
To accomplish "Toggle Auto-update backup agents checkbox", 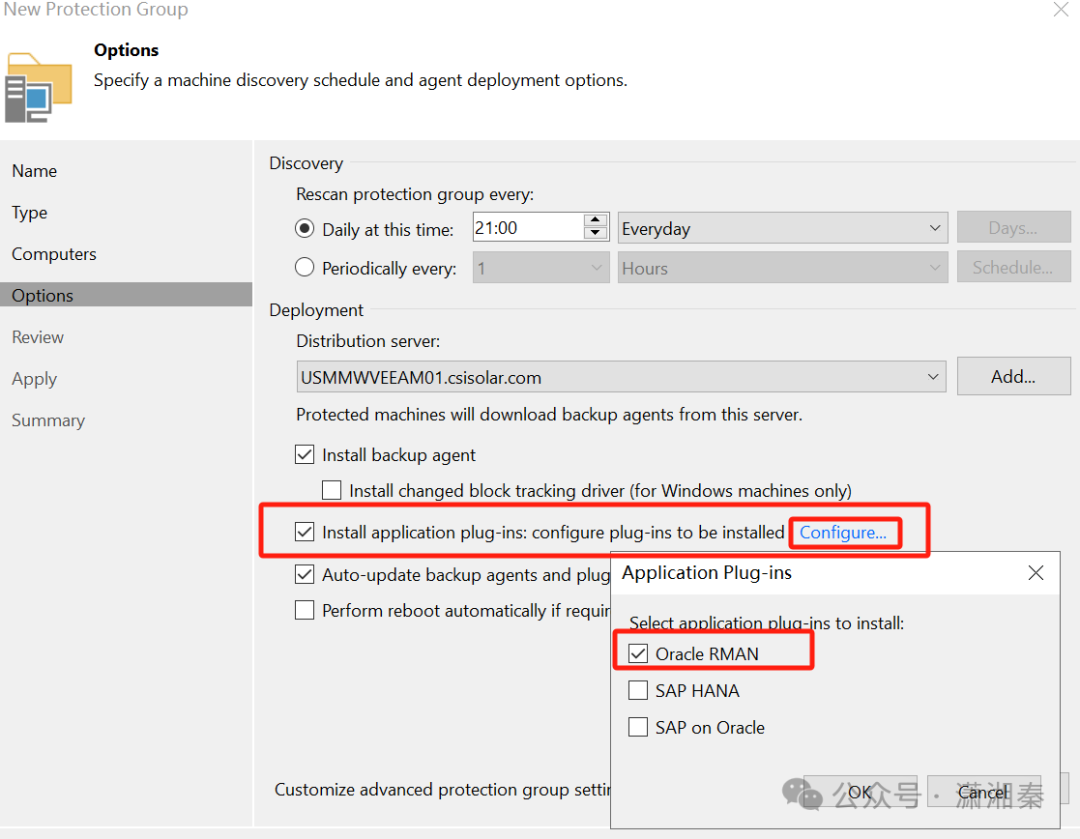I will (x=304, y=574).
